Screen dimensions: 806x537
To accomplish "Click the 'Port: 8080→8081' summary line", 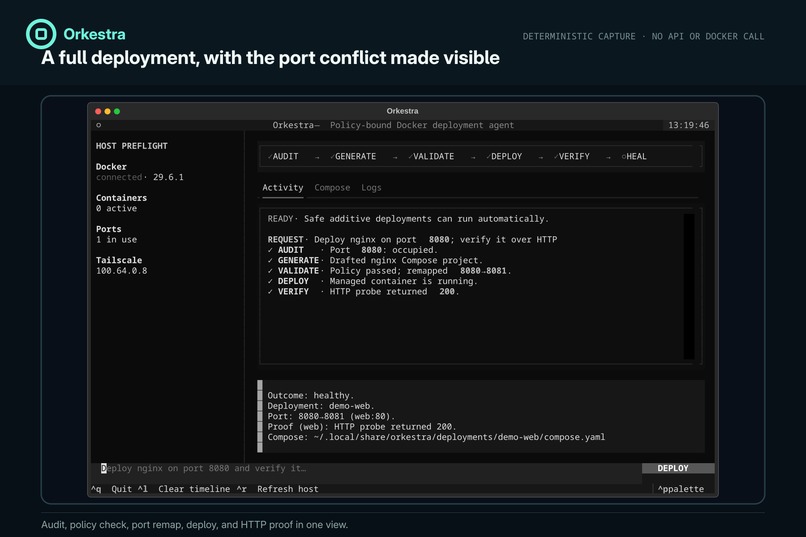I will [331, 416].
